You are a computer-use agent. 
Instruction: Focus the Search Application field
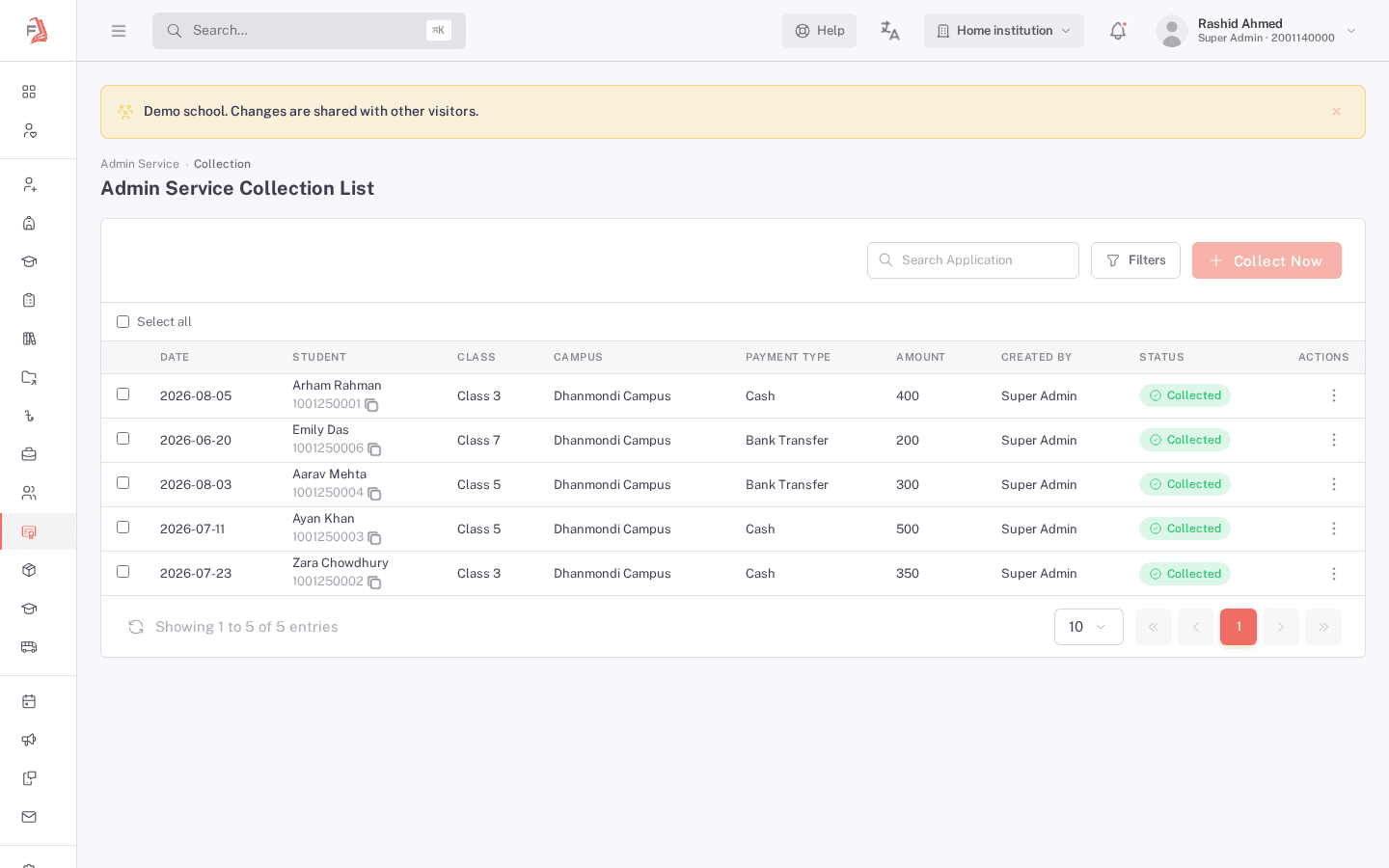(973, 260)
